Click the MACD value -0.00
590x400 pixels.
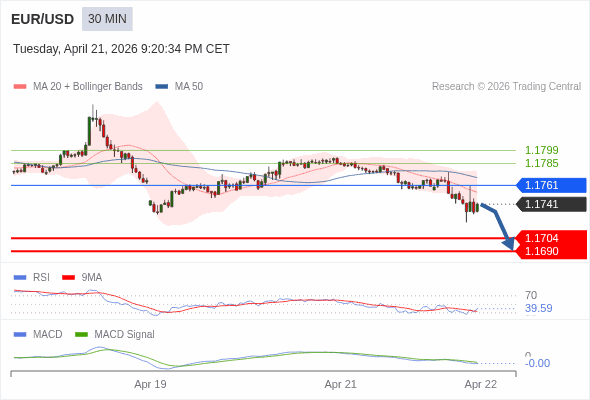537,363
